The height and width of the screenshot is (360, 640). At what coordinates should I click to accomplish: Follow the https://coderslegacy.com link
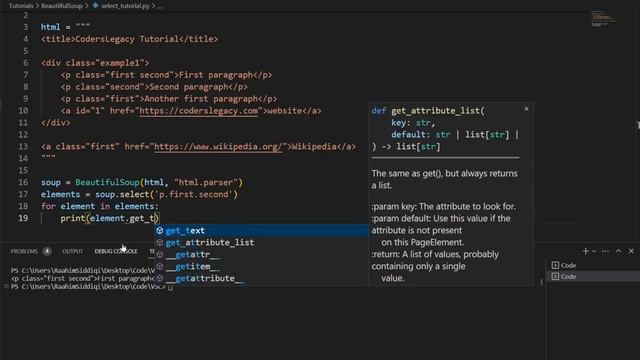(199, 111)
